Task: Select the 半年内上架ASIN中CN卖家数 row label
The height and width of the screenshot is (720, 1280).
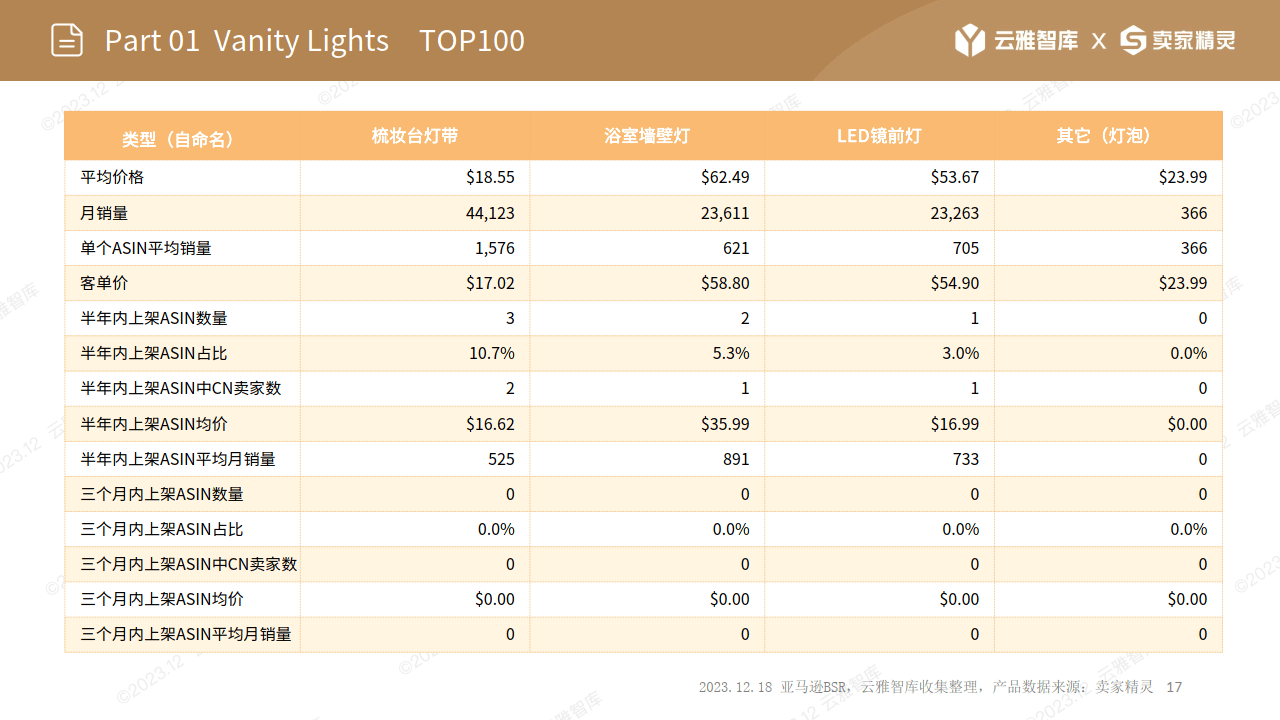Action: [181, 388]
